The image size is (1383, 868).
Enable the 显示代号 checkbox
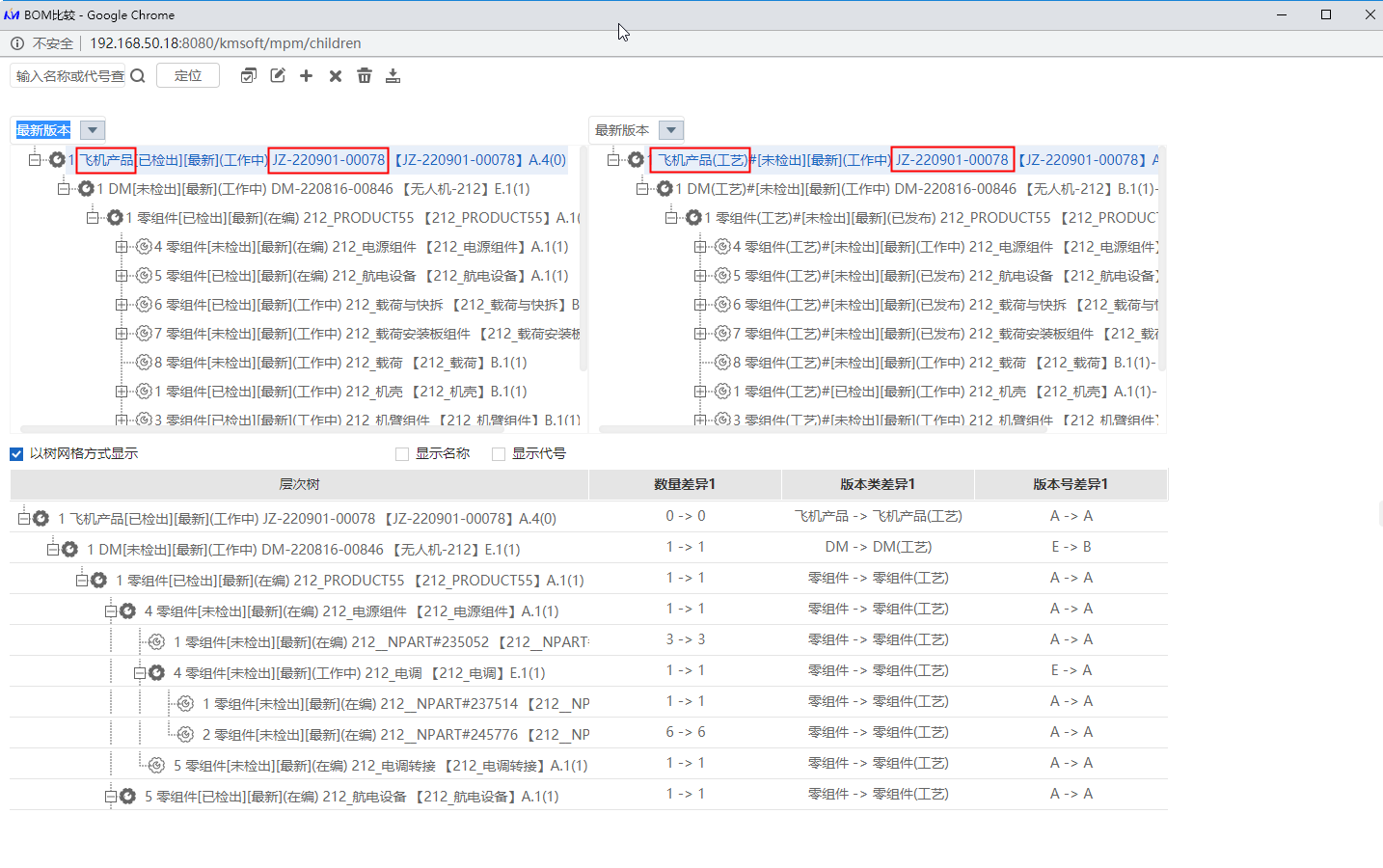click(x=499, y=454)
